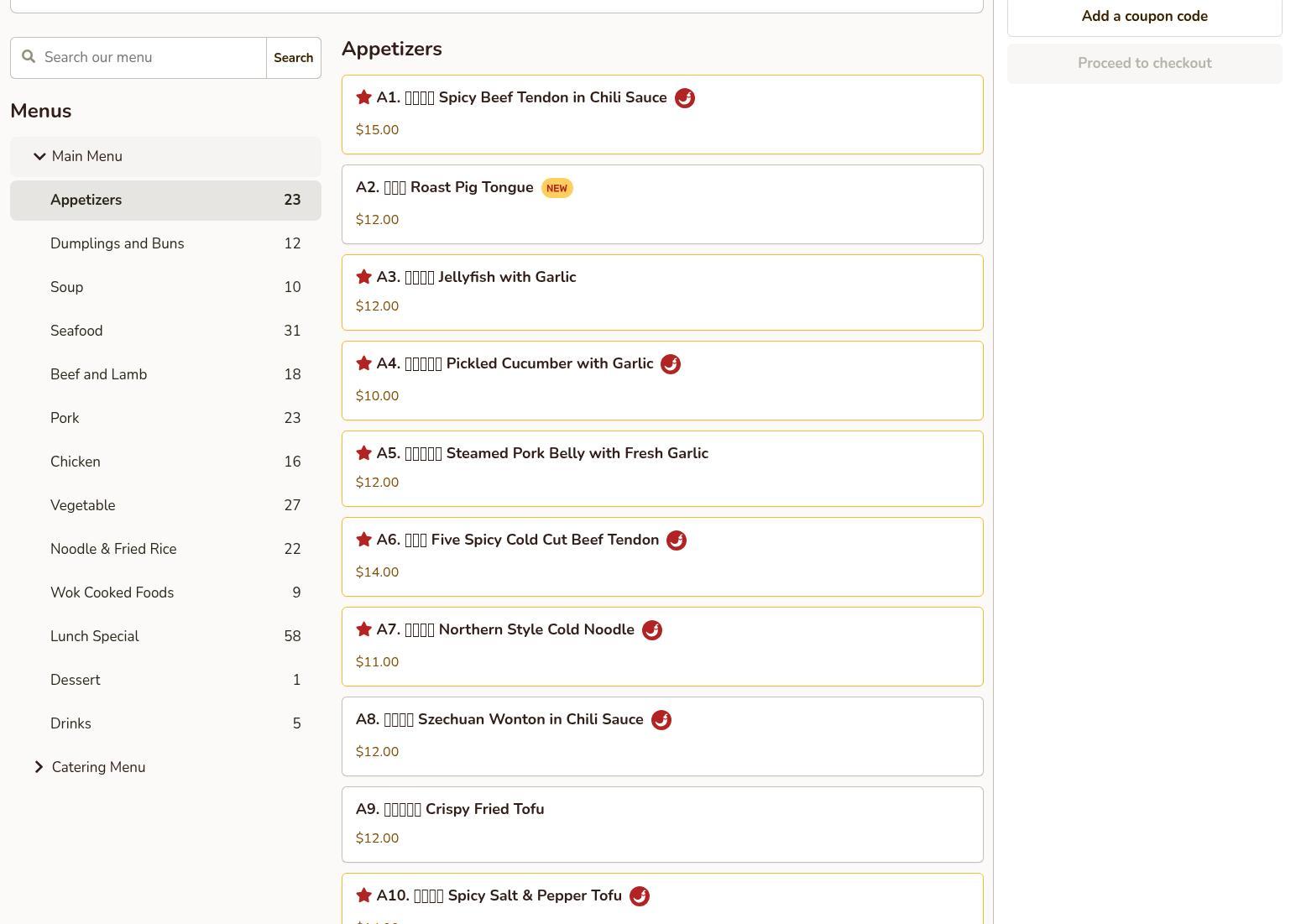Click the star icon on A7 Northern Style Cold Noodle

point(363,629)
